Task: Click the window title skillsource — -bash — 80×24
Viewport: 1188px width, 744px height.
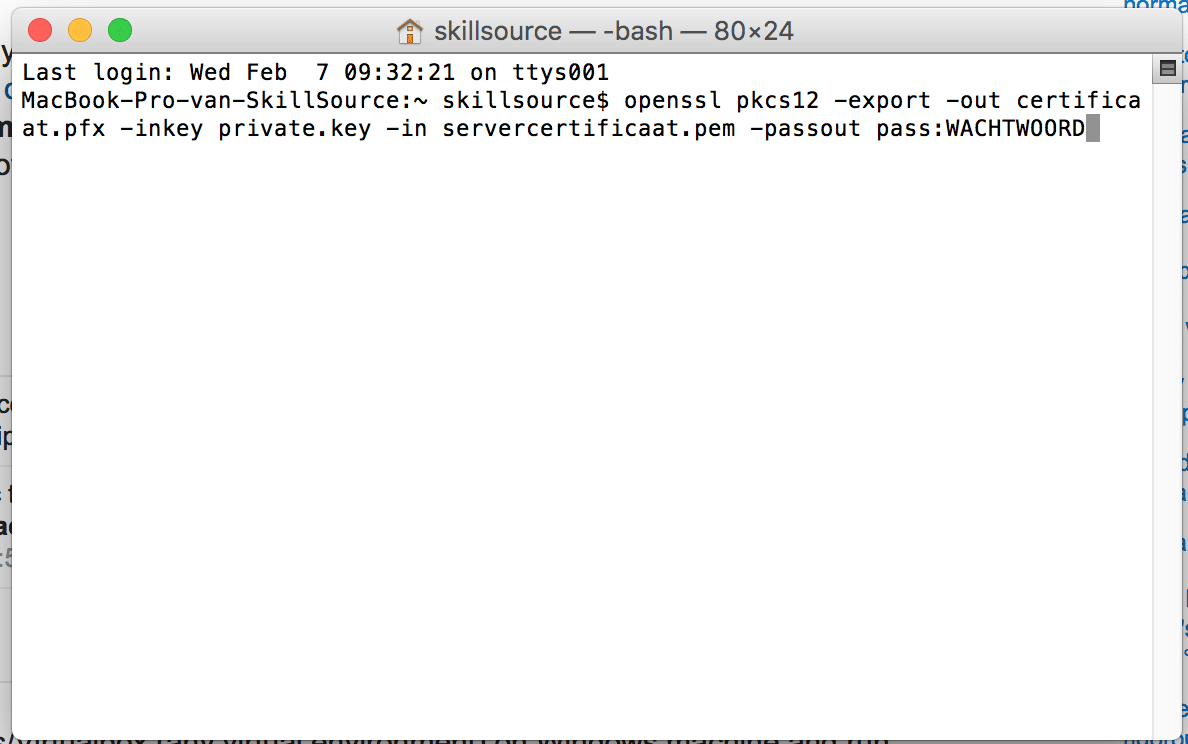Action: (x=614, y=31)
